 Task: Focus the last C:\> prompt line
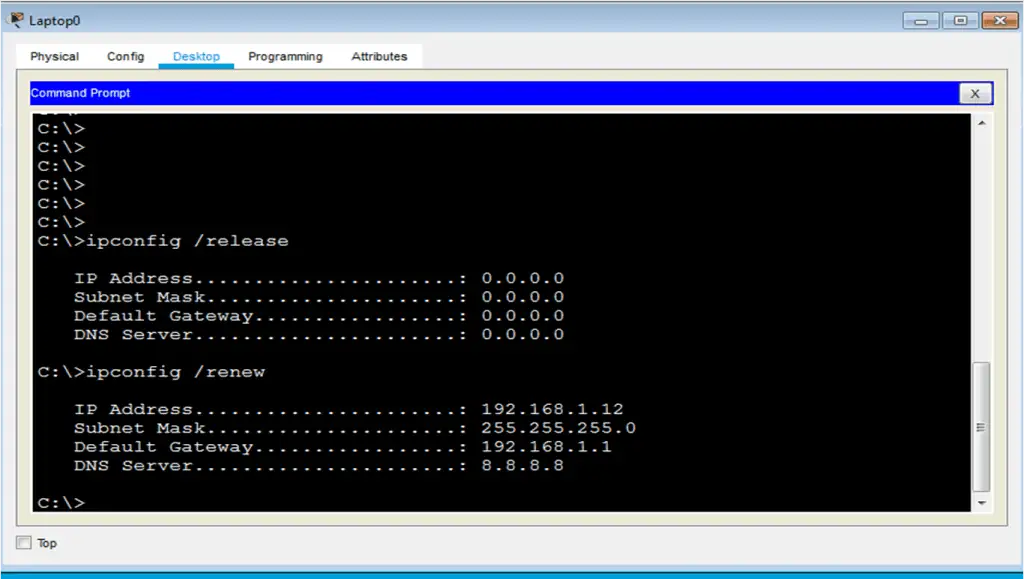(x=62, y=503)
